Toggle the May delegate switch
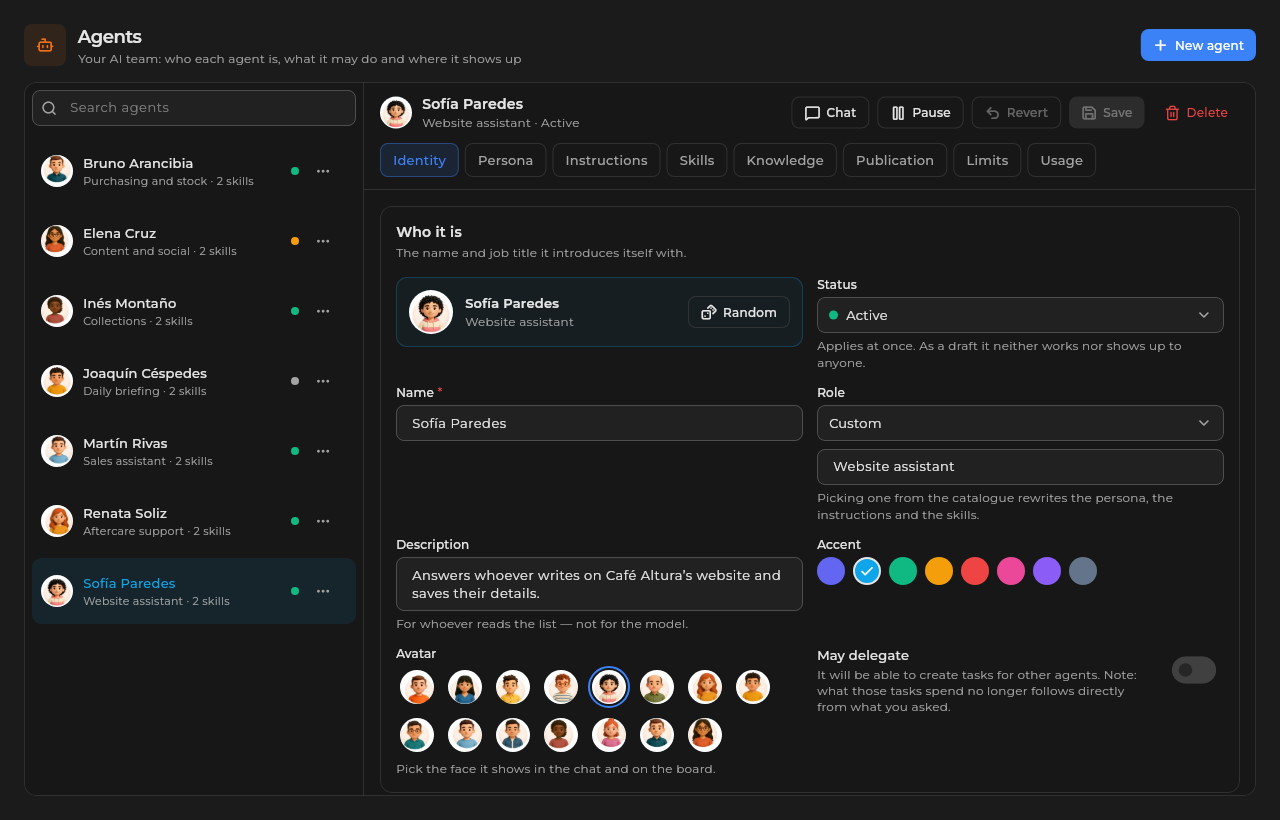Viewport: 1280px width, 820px height. (x=1194, y=670)
